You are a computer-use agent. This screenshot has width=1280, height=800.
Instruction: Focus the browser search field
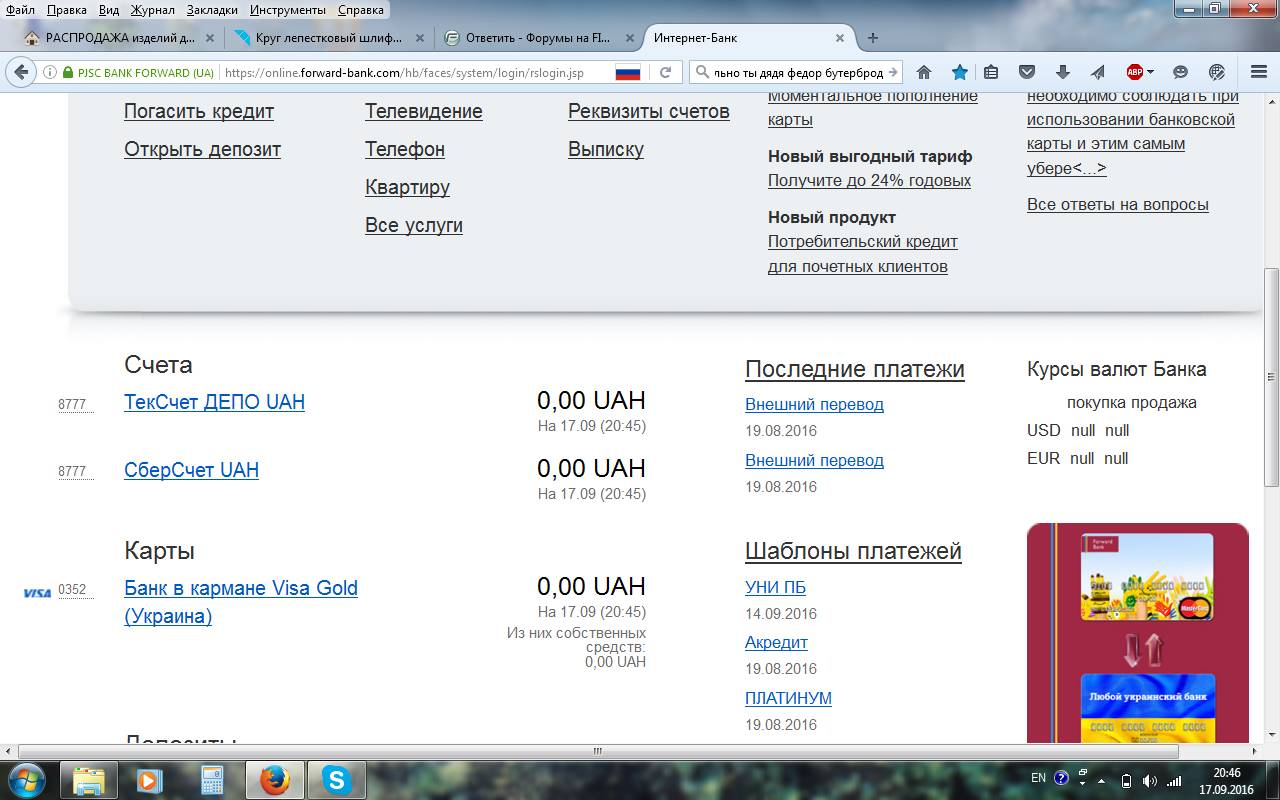(798, 73)
